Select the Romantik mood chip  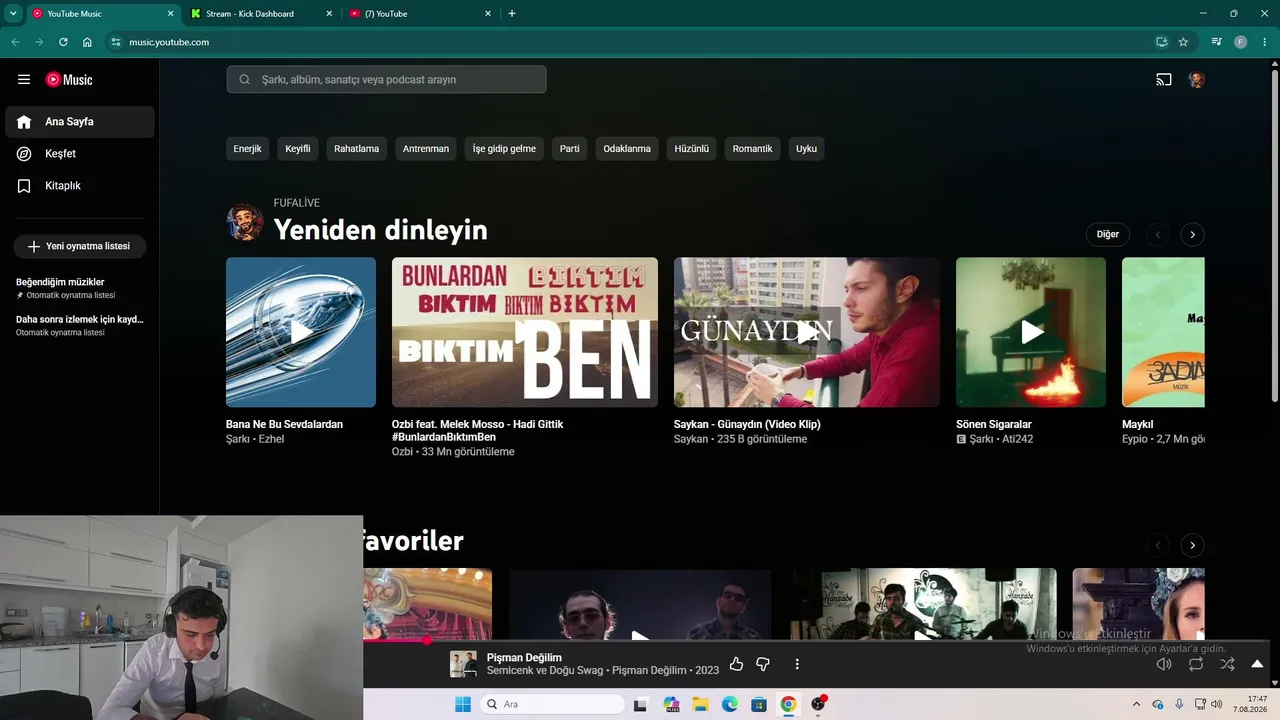[753, 149]
